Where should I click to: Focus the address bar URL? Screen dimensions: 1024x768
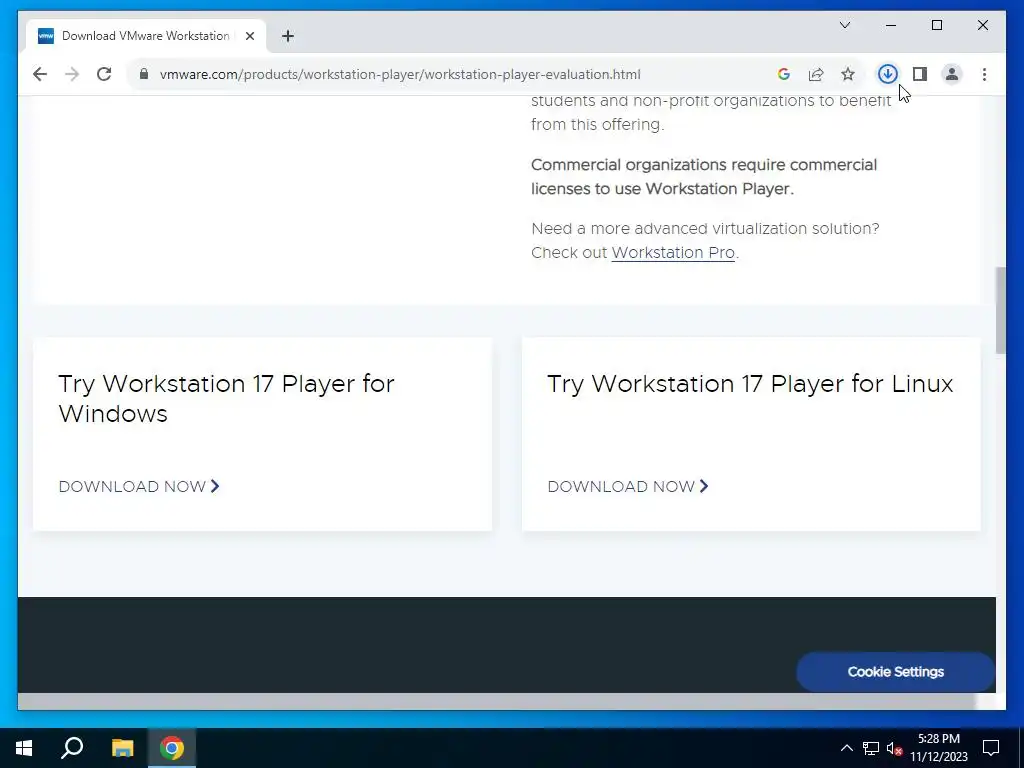point(400,74)
